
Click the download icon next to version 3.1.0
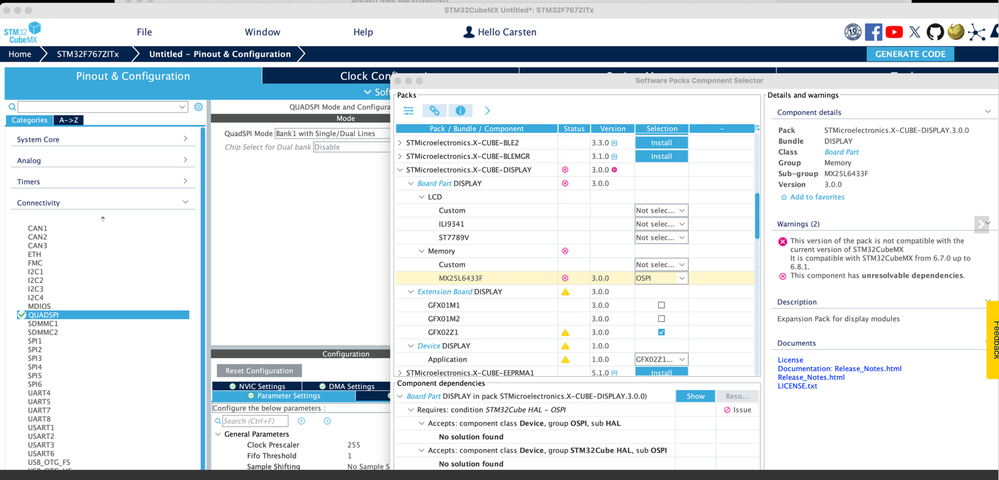pyautogui.click(x=615, y=156)
